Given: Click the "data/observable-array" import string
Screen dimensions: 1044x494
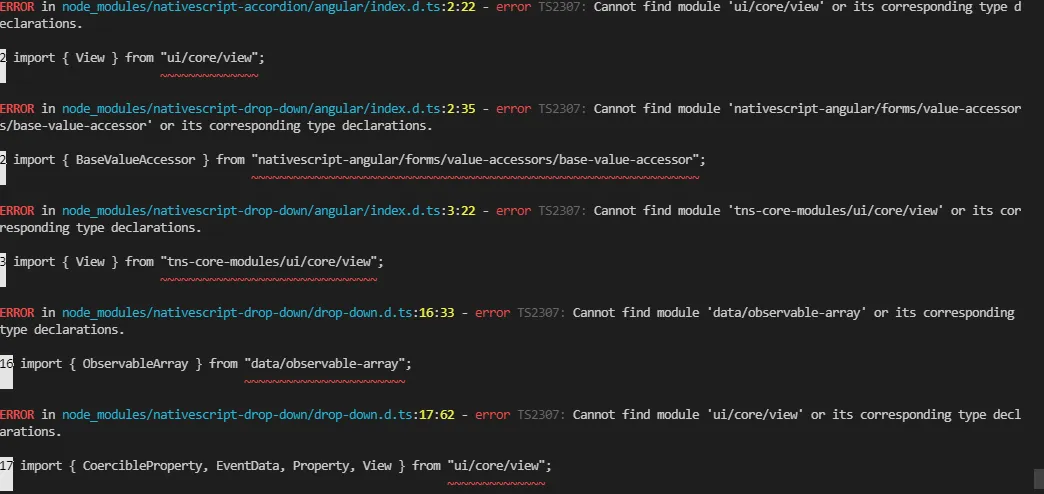Looking at the screenshot, I should coord(324,364).
